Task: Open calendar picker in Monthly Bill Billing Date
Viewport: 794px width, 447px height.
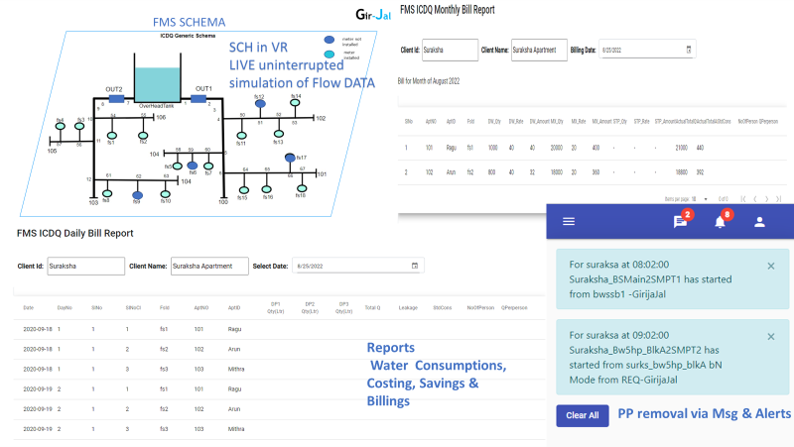Action: (x=689, y=50)
